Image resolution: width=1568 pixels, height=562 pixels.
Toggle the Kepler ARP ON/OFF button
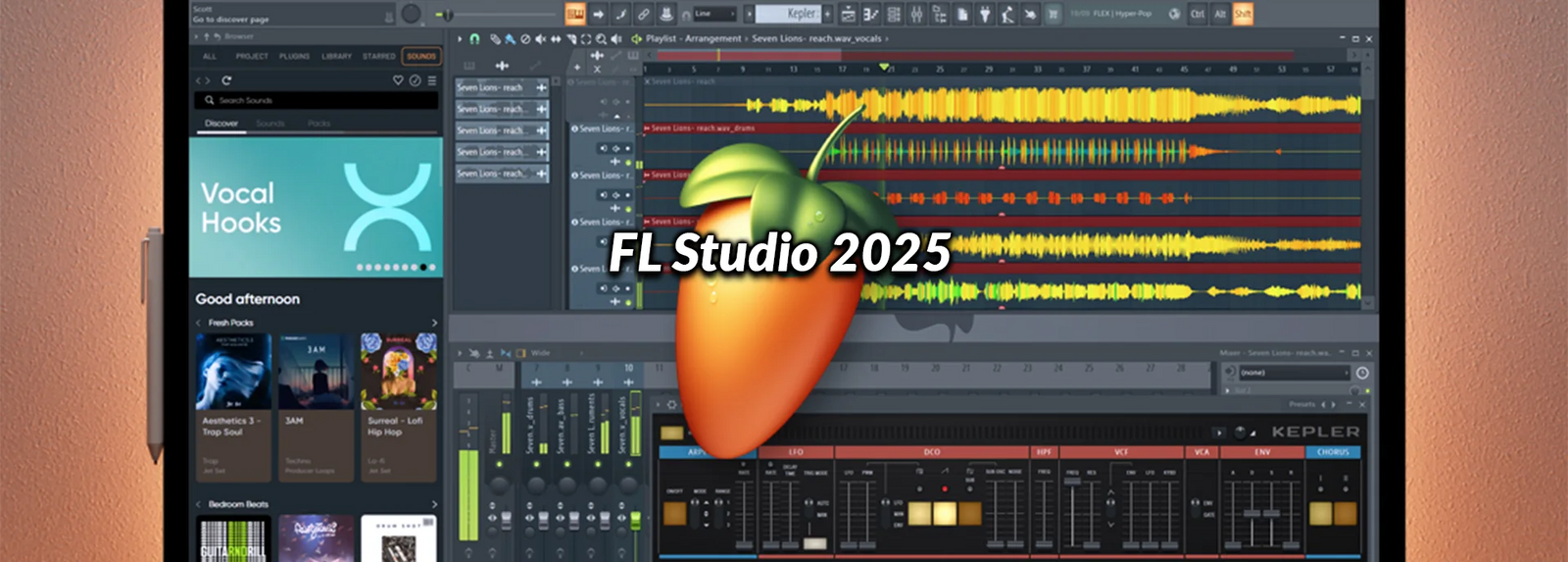pyautogui.click(x=674, y=512)
